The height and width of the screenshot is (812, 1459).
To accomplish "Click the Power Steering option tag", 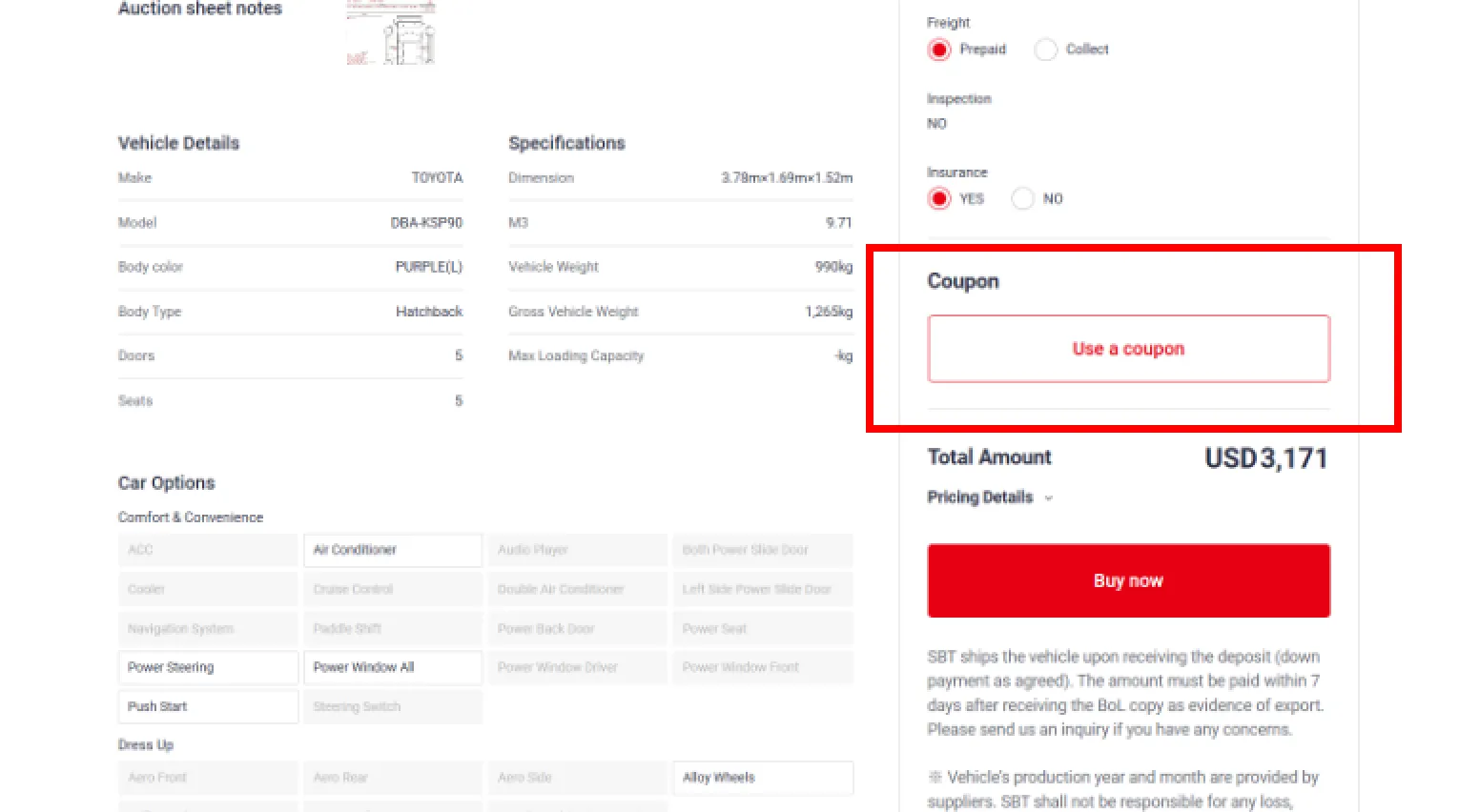I will click(207, 667).
